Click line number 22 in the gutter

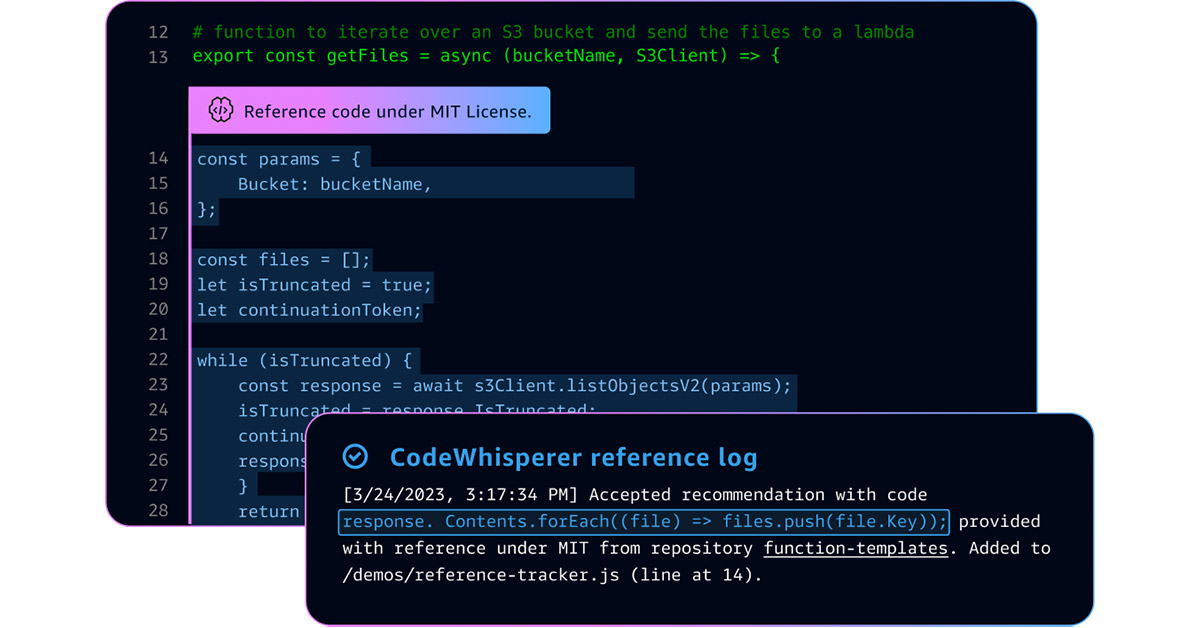click(158, 360)
